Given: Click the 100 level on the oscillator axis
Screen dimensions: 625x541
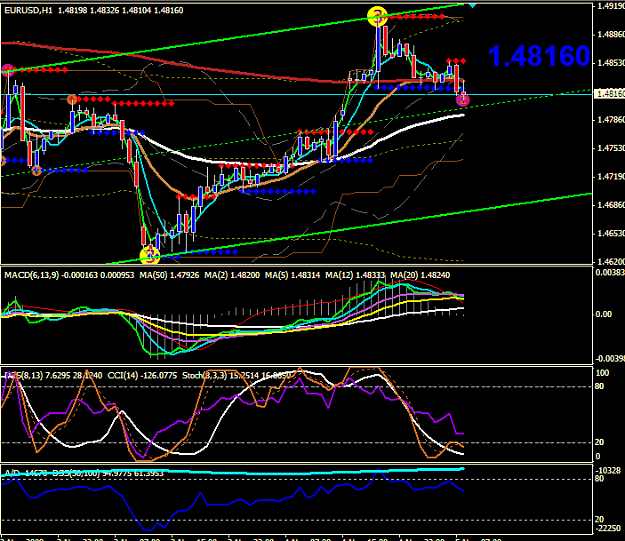Looking at the screenshot, I should tap(602, 373).
